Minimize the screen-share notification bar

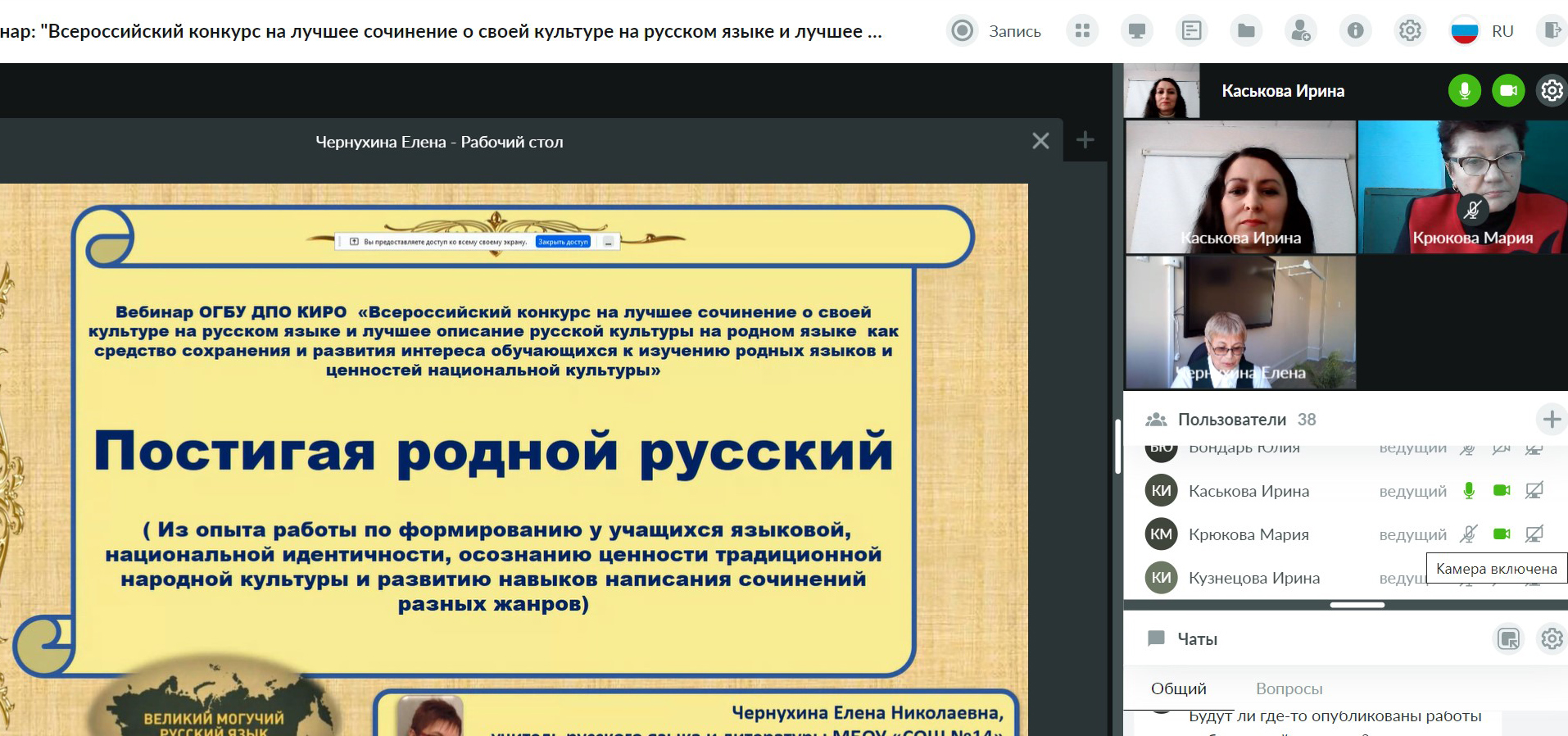pyautogui.click(x=608, y=242)
